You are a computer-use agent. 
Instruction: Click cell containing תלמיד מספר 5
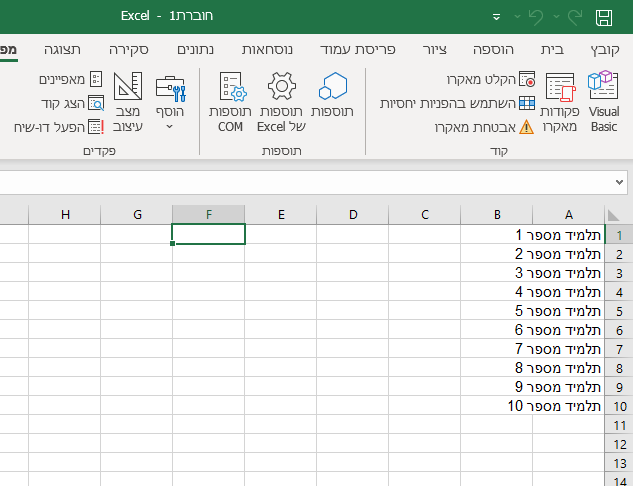click(569, 311)
